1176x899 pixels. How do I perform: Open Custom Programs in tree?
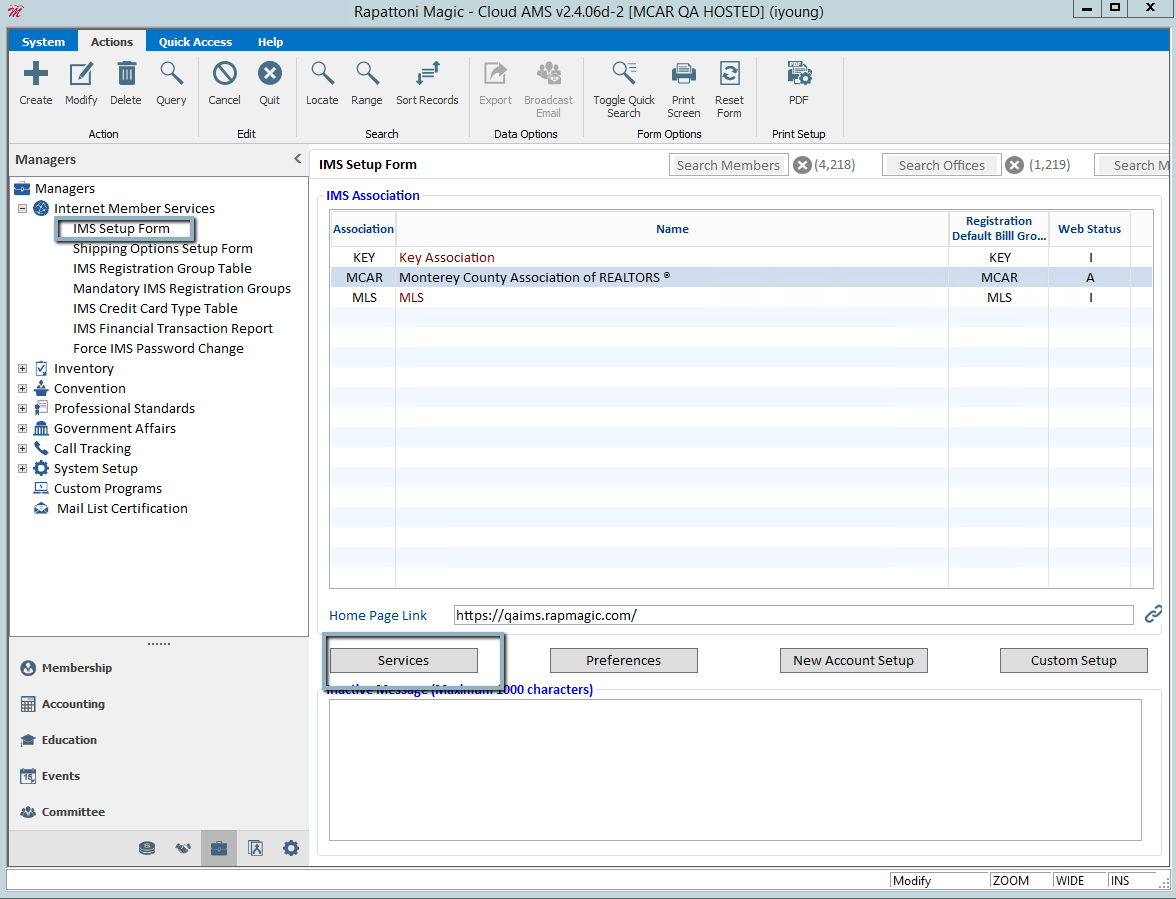click(x=107, y=488)
